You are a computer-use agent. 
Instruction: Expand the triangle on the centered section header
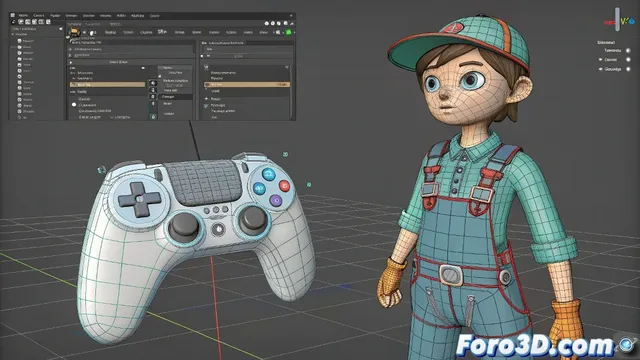[71, 62]
